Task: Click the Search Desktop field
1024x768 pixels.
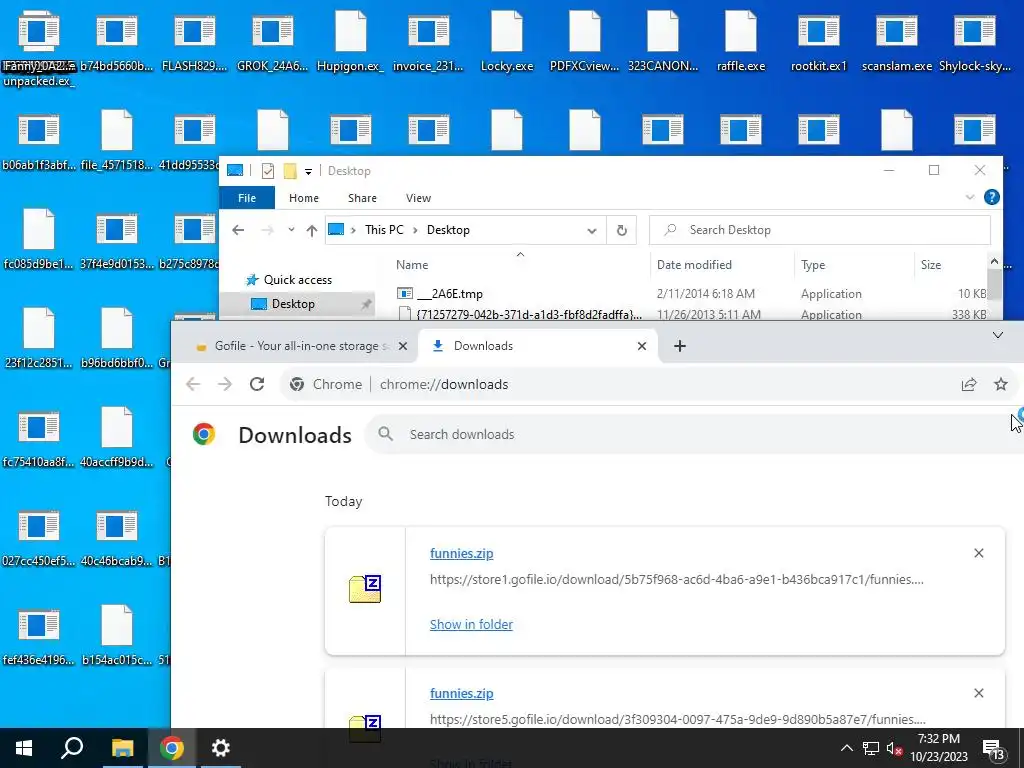Action: tap(820, 230)
